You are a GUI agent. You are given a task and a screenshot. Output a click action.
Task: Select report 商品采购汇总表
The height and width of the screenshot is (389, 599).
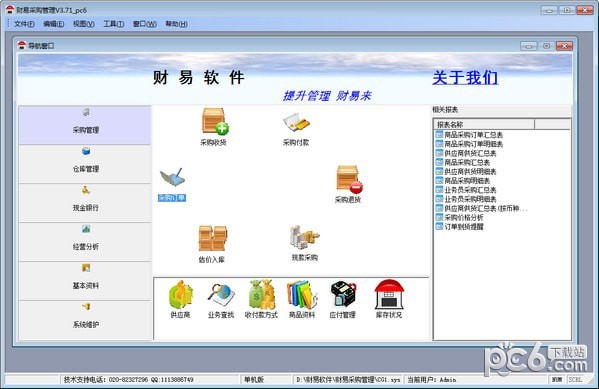click(x=463, y=162)
